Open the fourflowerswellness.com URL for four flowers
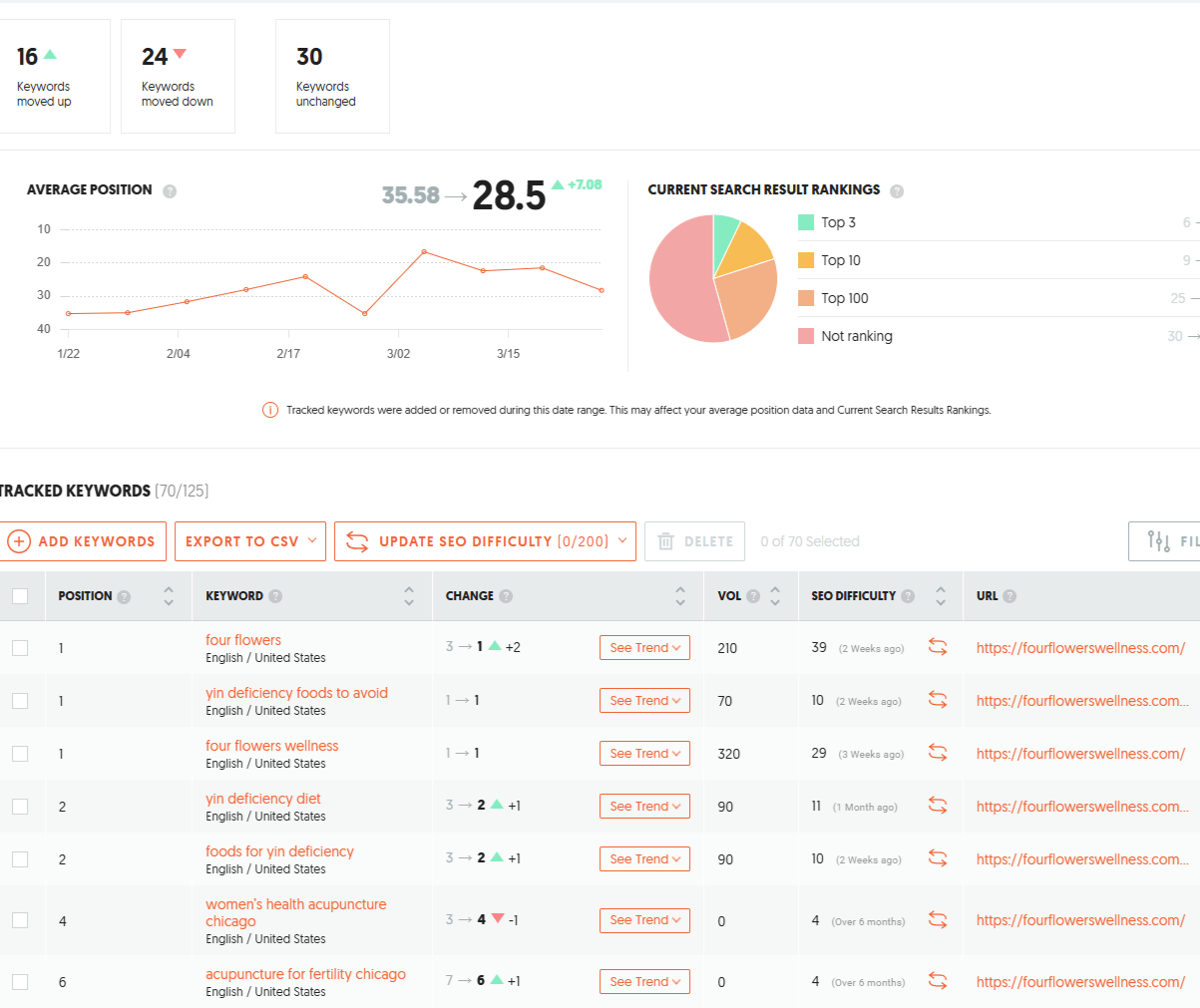Image resolution: width=1200 pixels, height=1008 pixels. pos(1080,647)
